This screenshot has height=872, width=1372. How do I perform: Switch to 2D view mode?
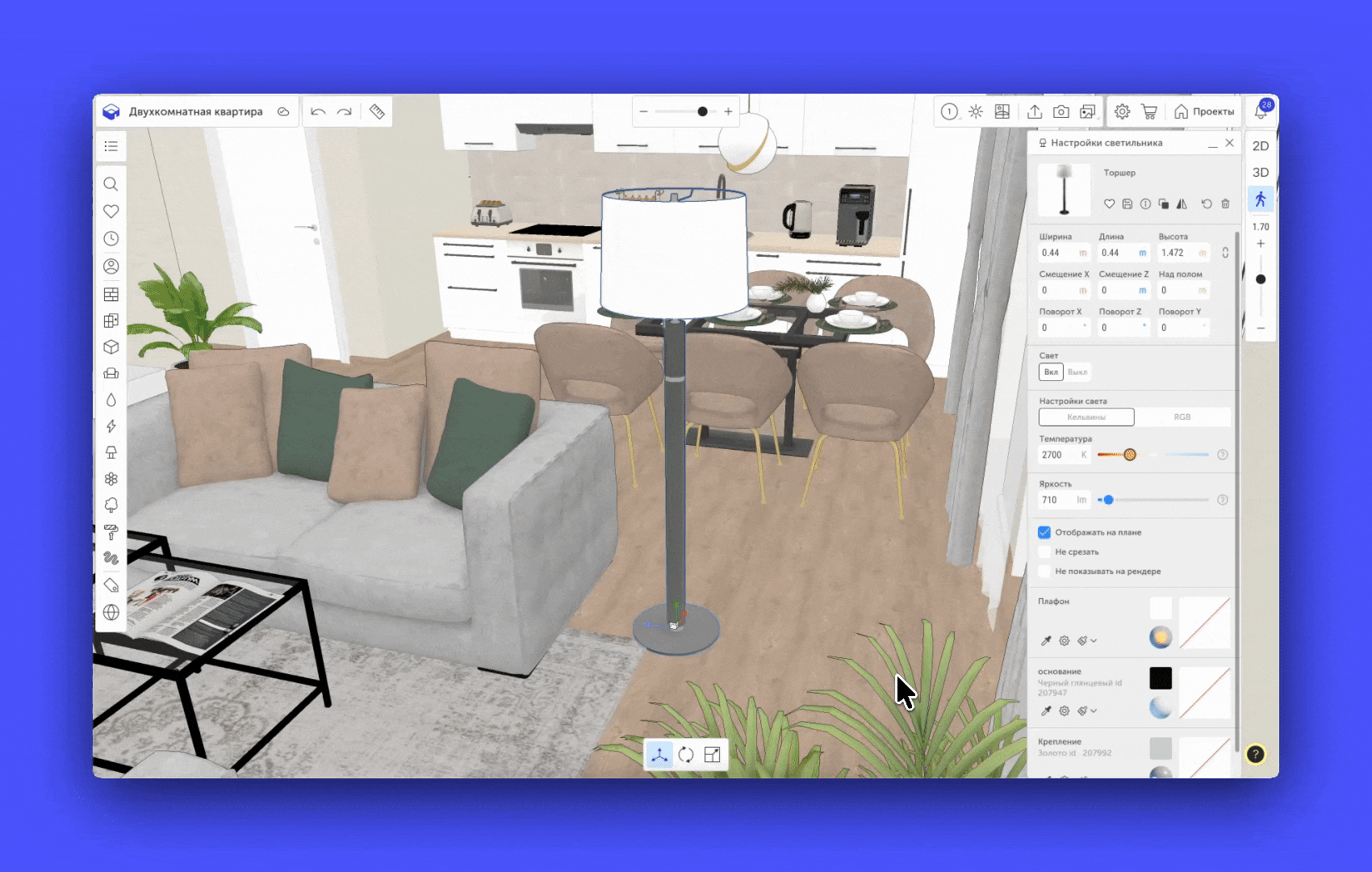coord(1260,146)
